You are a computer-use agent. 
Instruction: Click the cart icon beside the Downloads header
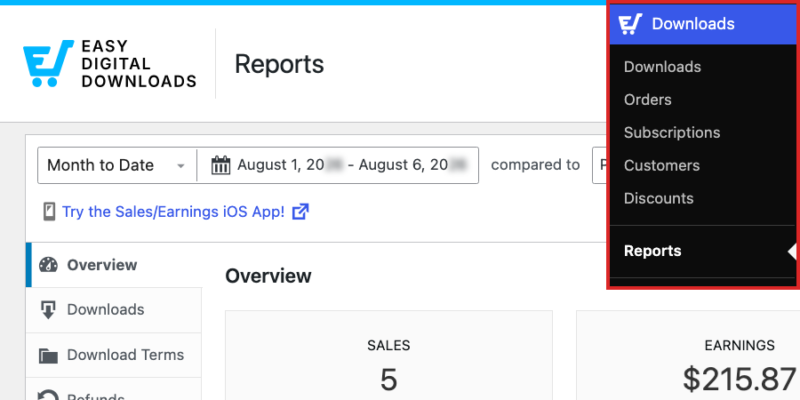630,24
